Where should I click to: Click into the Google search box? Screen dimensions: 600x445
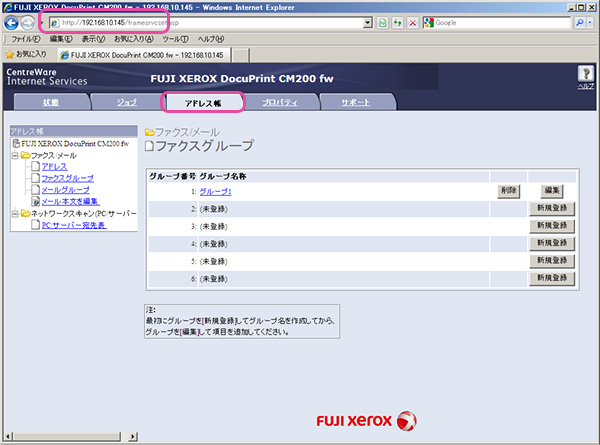(490, 22)
